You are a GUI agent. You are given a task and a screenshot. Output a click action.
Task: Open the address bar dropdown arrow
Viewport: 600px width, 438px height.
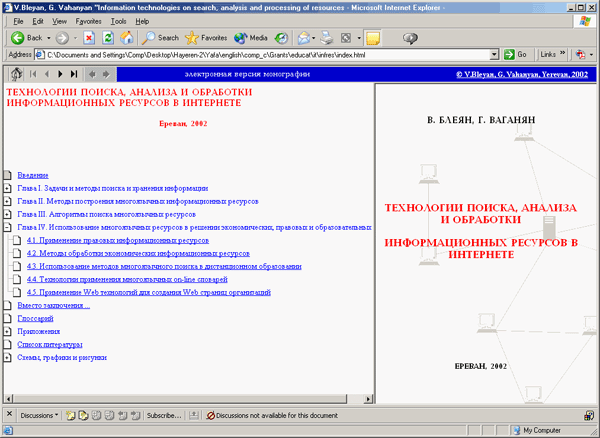point(495,54)
